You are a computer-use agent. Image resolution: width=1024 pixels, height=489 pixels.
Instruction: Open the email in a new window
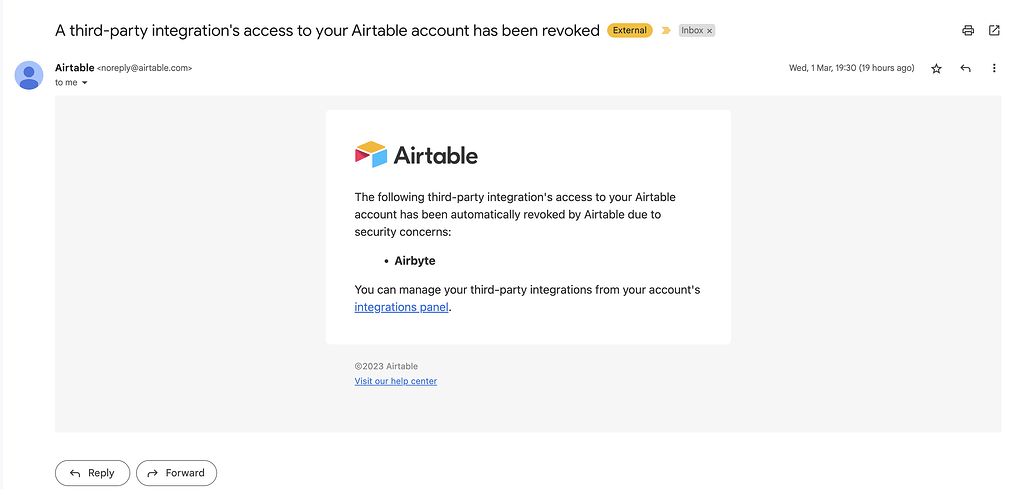[994, 30]
